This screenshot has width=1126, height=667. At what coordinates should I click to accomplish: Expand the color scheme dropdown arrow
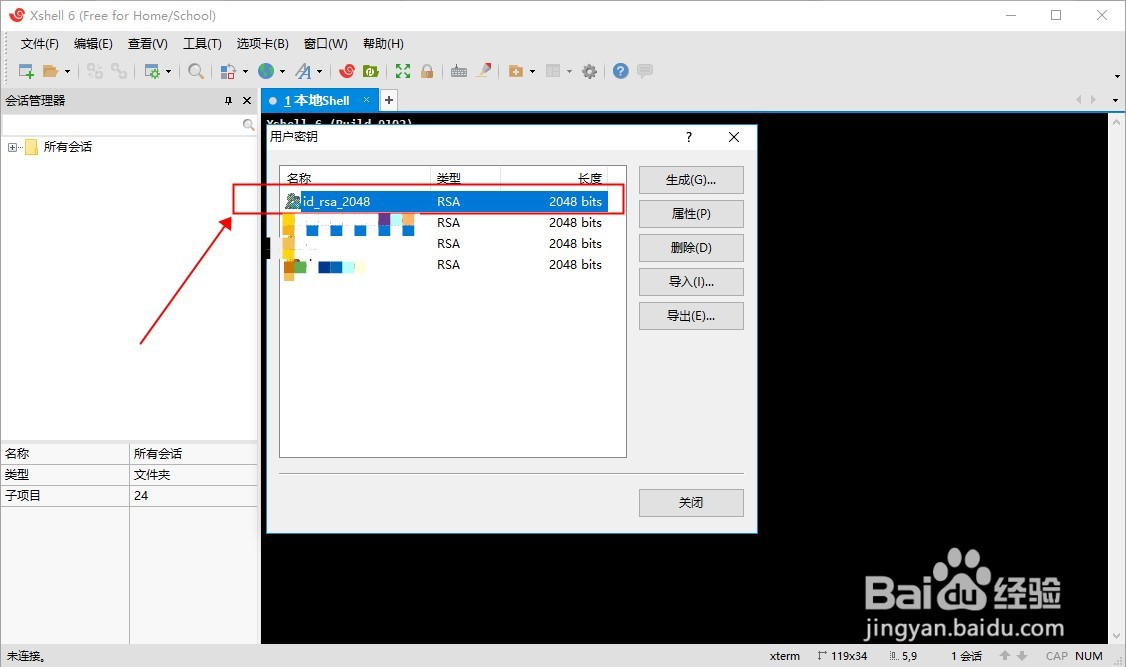(246, 71)
